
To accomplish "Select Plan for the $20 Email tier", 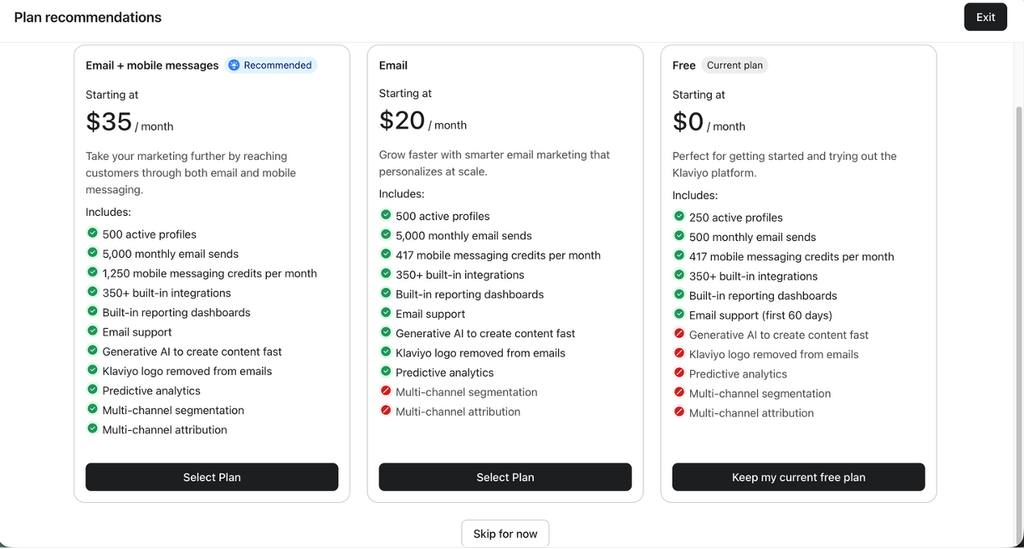I will tap(505, 477).
